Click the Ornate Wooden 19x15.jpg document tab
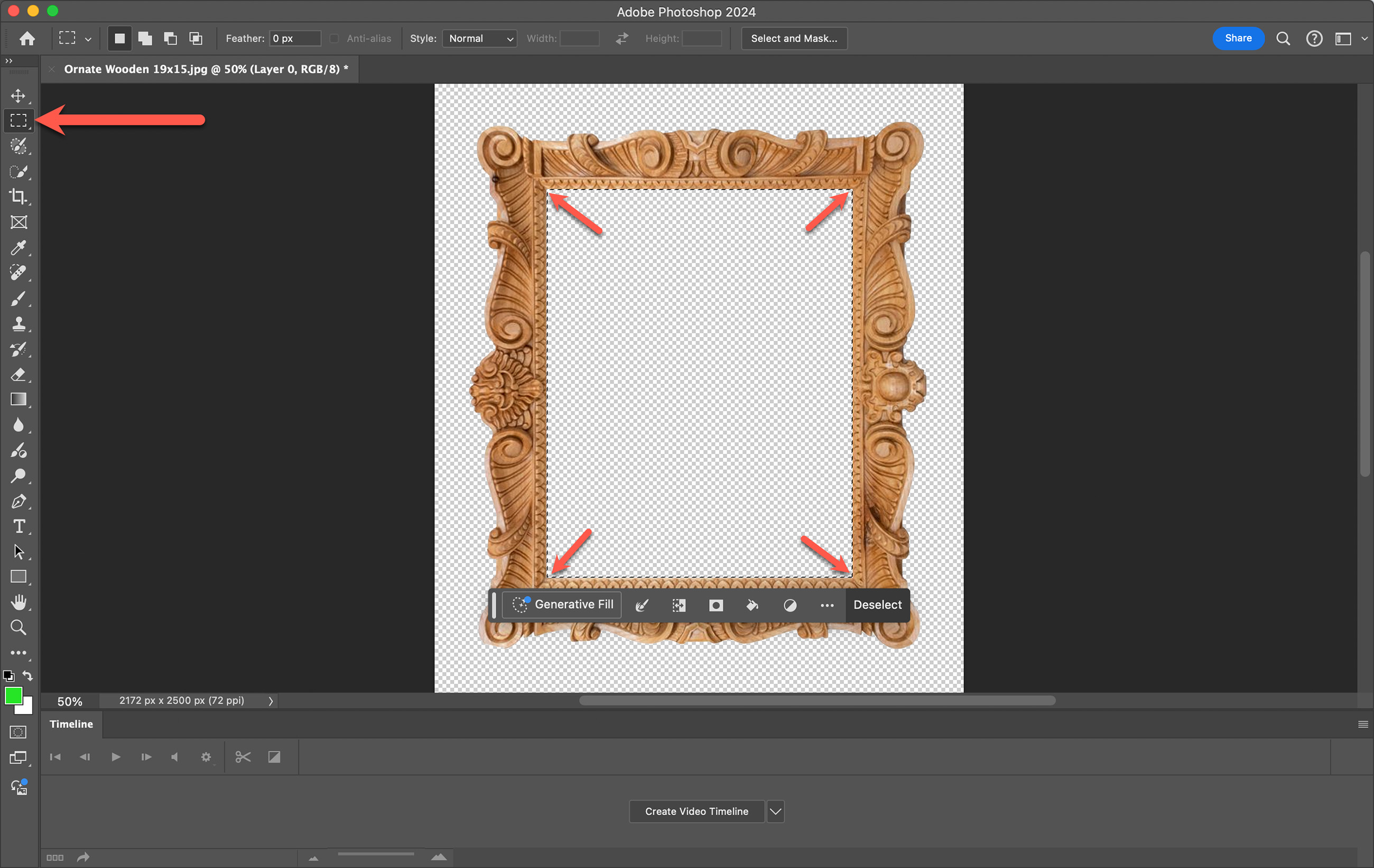The height and width of the screenshot is (868, 1374). pyautogui.click(x=206, y=69)
